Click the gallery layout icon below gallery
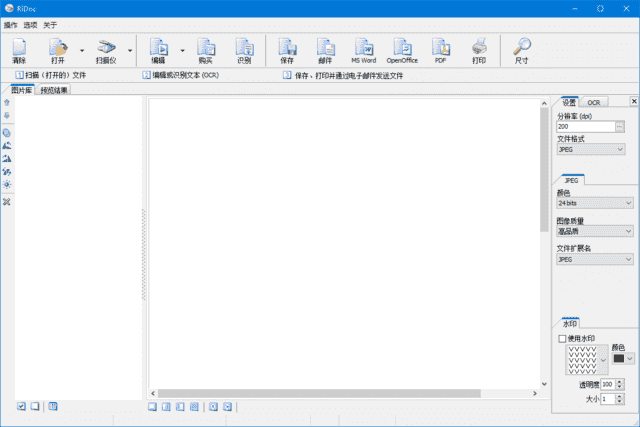 coord(53,406)
